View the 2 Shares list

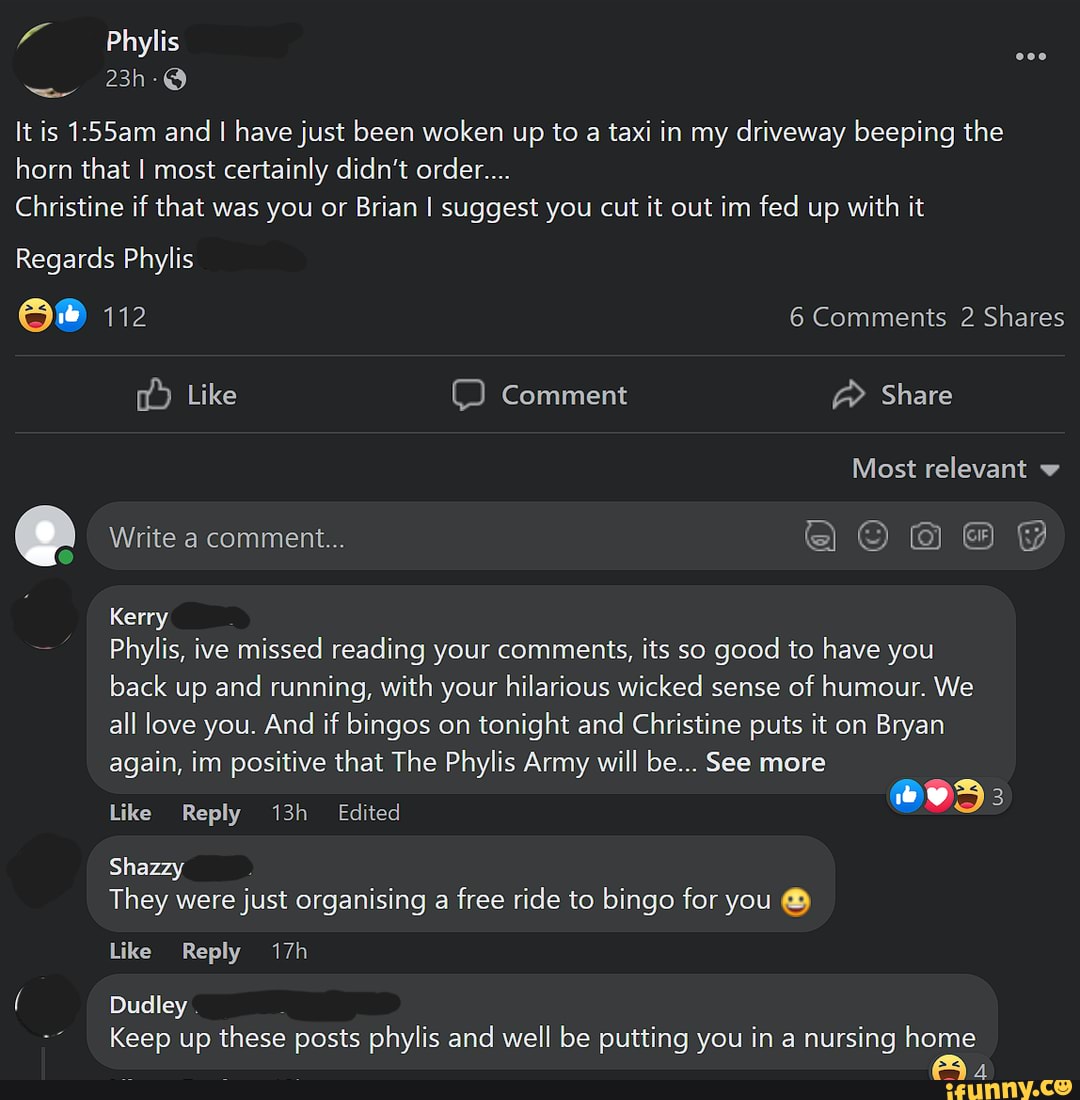[x=1012, y=317]
